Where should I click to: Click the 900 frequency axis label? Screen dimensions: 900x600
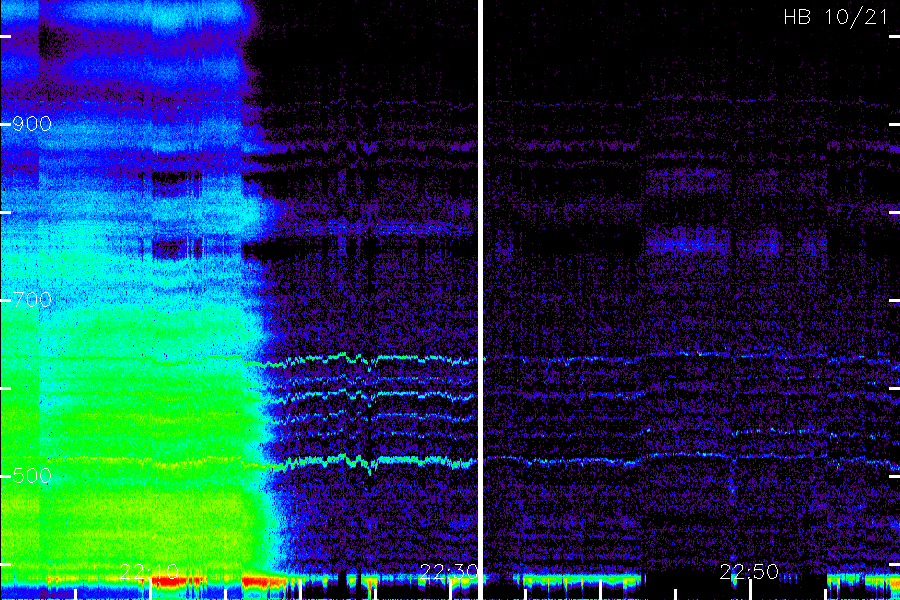pos(32,123)
